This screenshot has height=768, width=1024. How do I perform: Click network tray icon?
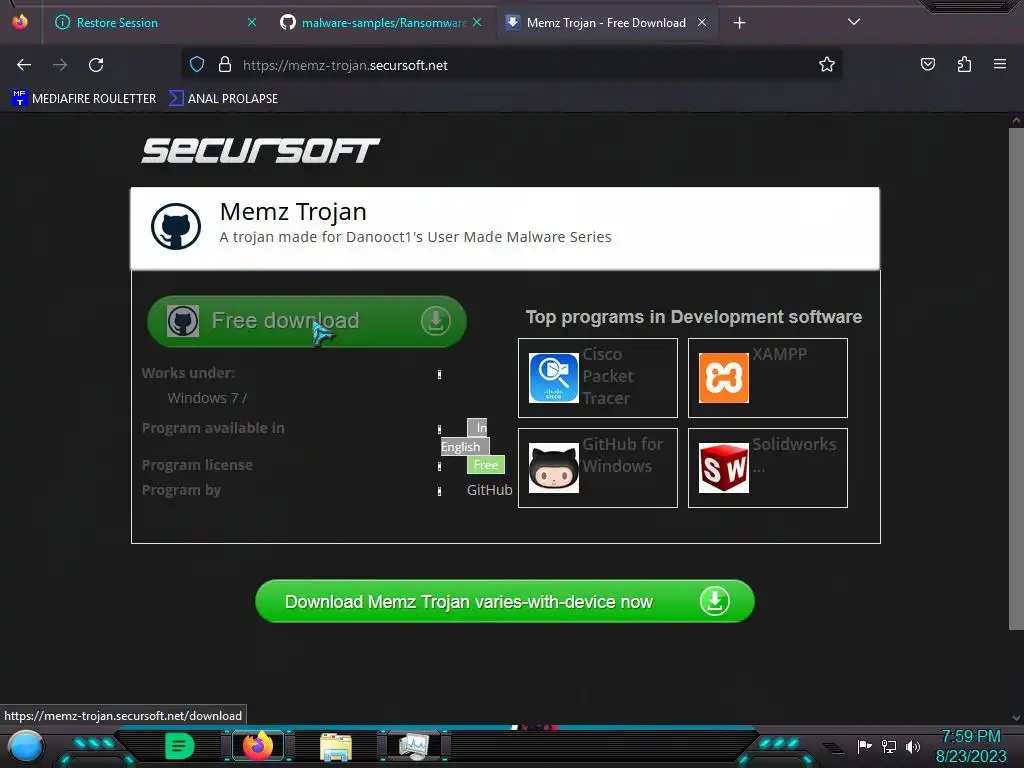pyautogui.click(x=889, y=746)
